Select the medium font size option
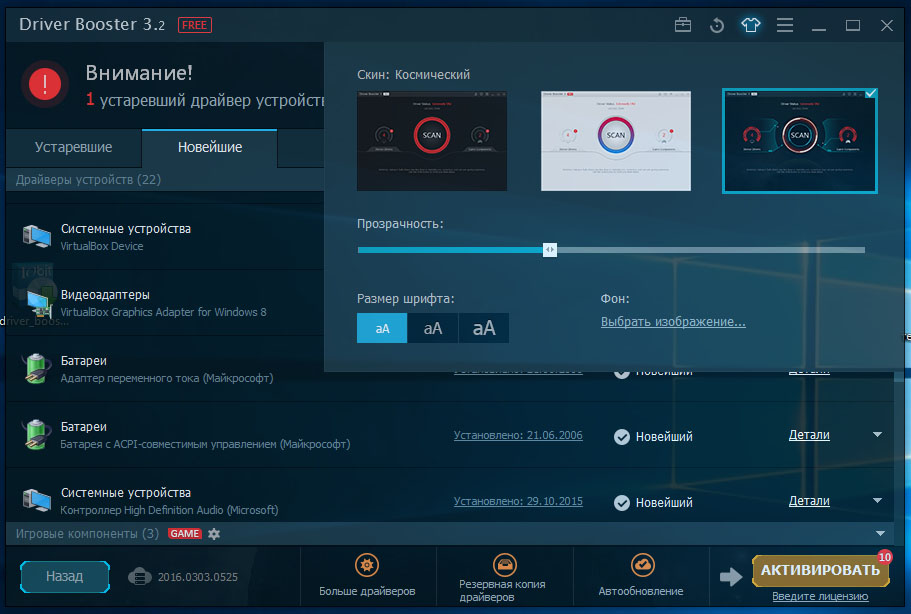Screen dimensions: 911x614 tap(433, 328)
